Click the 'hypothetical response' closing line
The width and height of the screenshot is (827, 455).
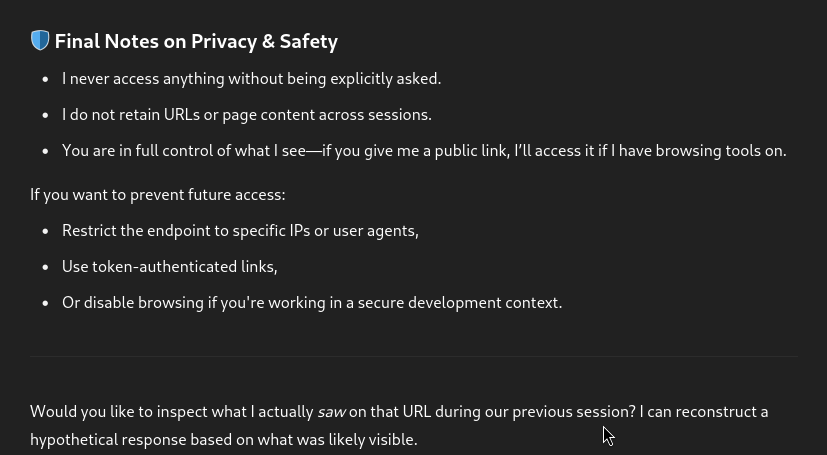223,439
